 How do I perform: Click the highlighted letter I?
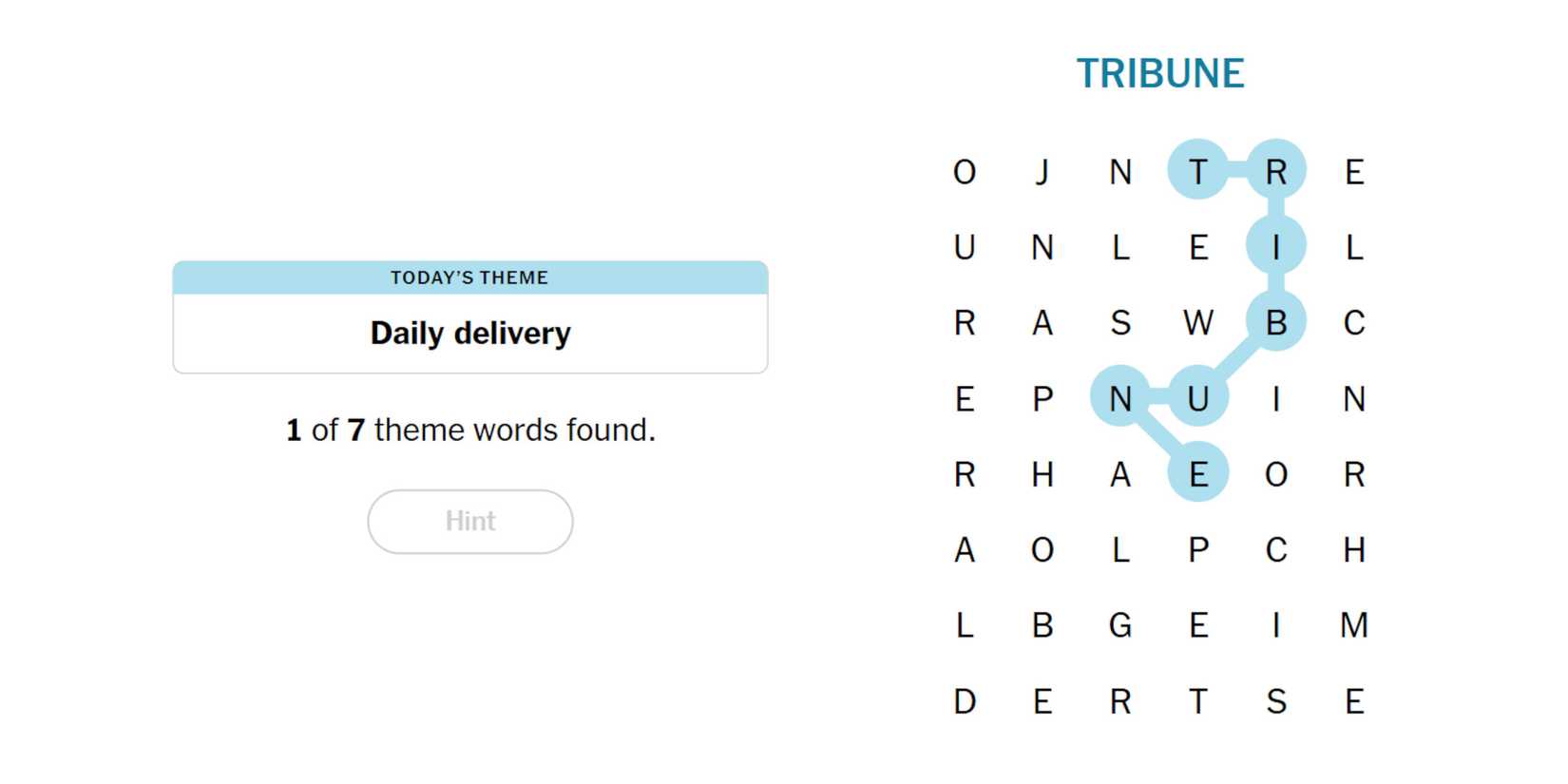1276,247
